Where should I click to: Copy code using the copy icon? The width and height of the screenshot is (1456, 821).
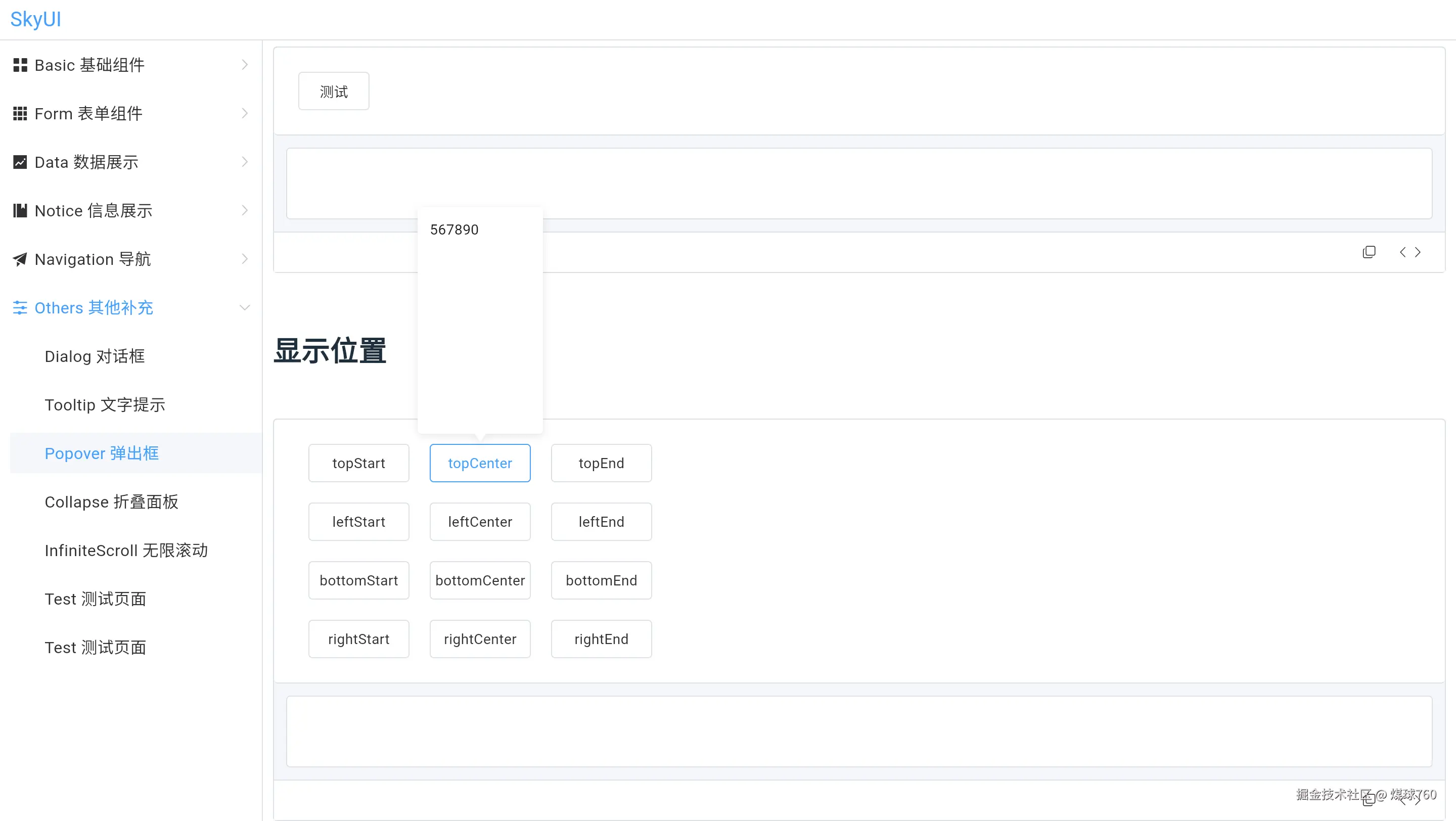1369,252
